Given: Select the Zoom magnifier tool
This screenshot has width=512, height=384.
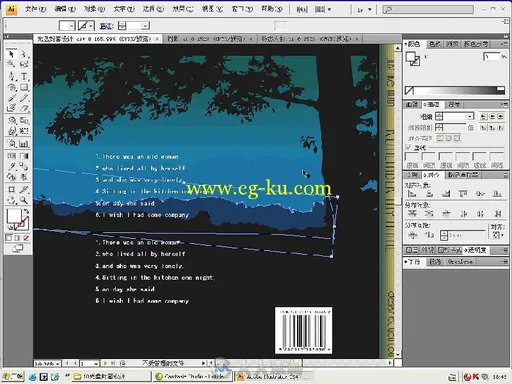Looking at the screenshot, I should pyautogui.click(x=24, y=200).
